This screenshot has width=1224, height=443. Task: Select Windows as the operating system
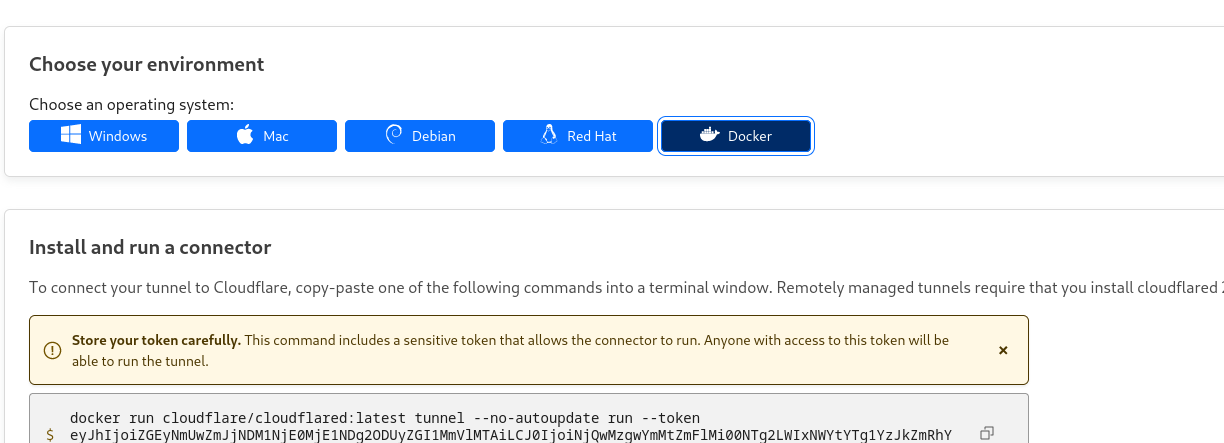[x=104, y=136]
